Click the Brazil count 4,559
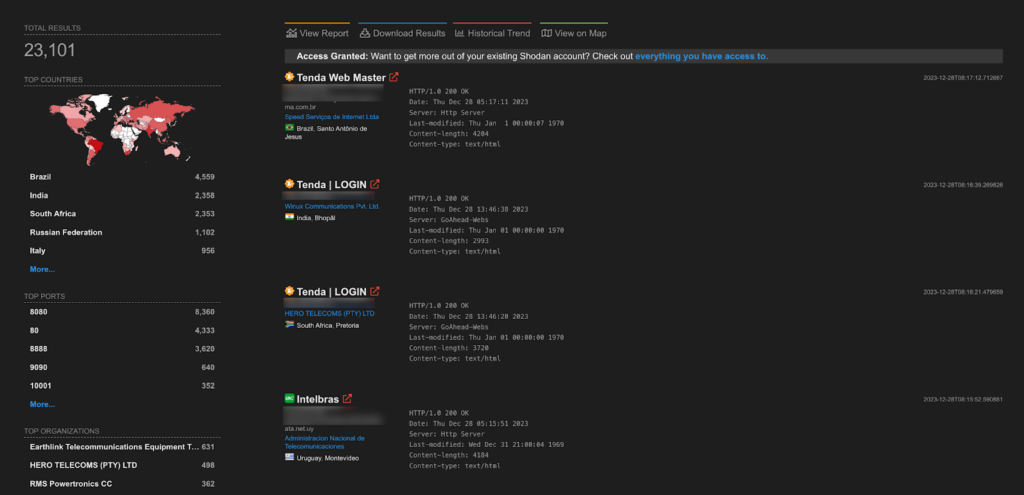Image resolution: width=1024 pixels, height=495 pixels. [x=204, y=177]
